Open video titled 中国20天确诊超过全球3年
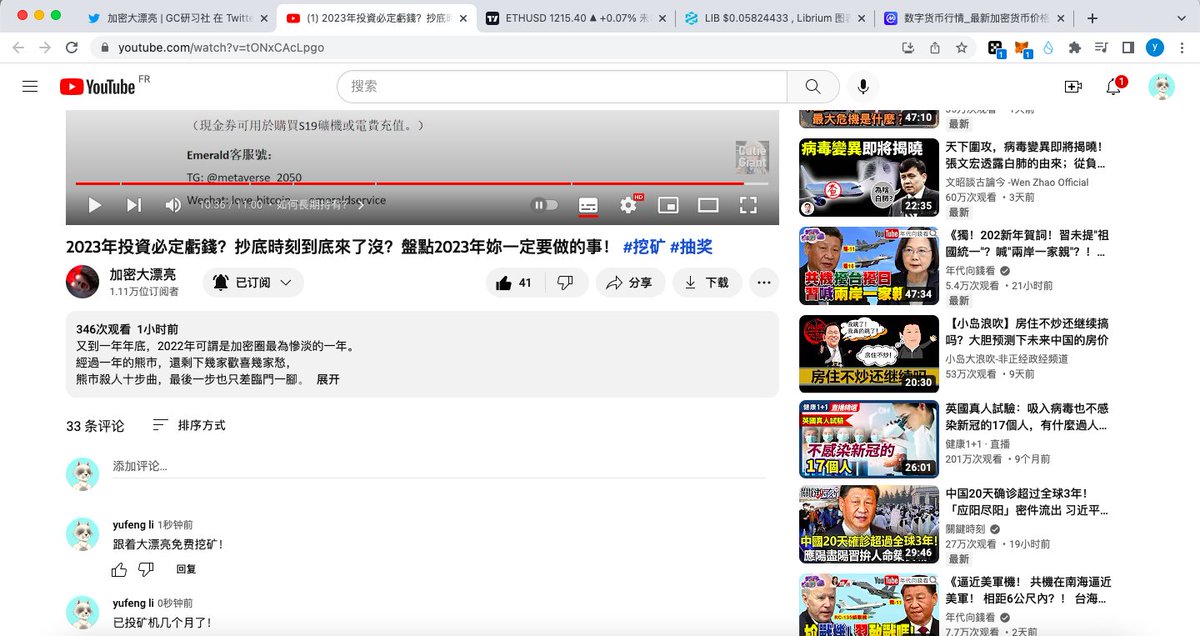1200x636 pixels. click(1027, 502)
